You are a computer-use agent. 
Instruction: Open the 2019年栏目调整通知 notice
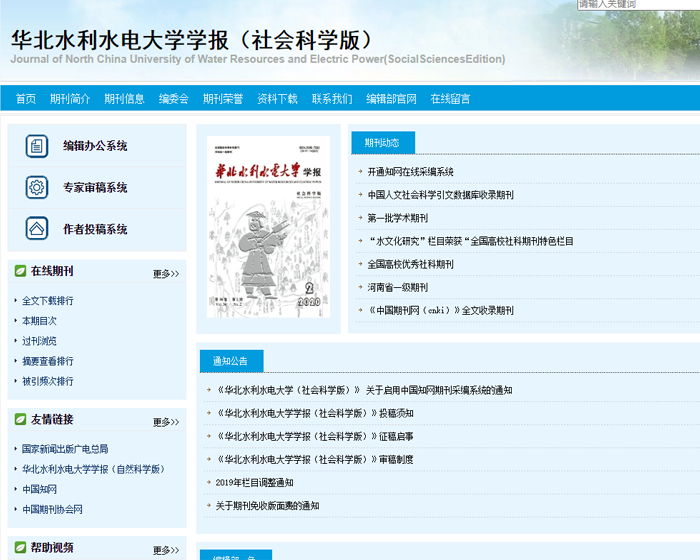[x=254, y=483]
